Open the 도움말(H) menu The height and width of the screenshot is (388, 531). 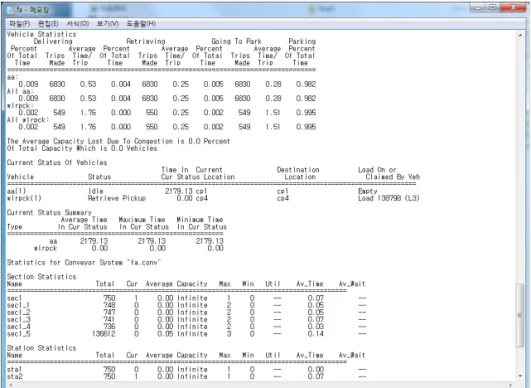click(141, 24)
